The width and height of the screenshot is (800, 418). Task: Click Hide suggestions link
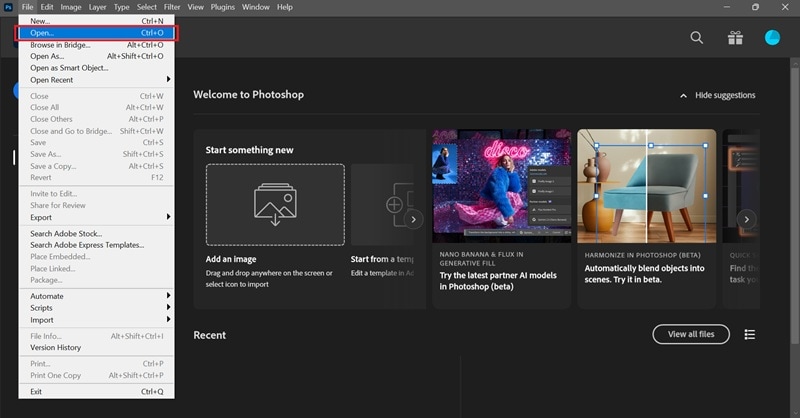[725, 95]
